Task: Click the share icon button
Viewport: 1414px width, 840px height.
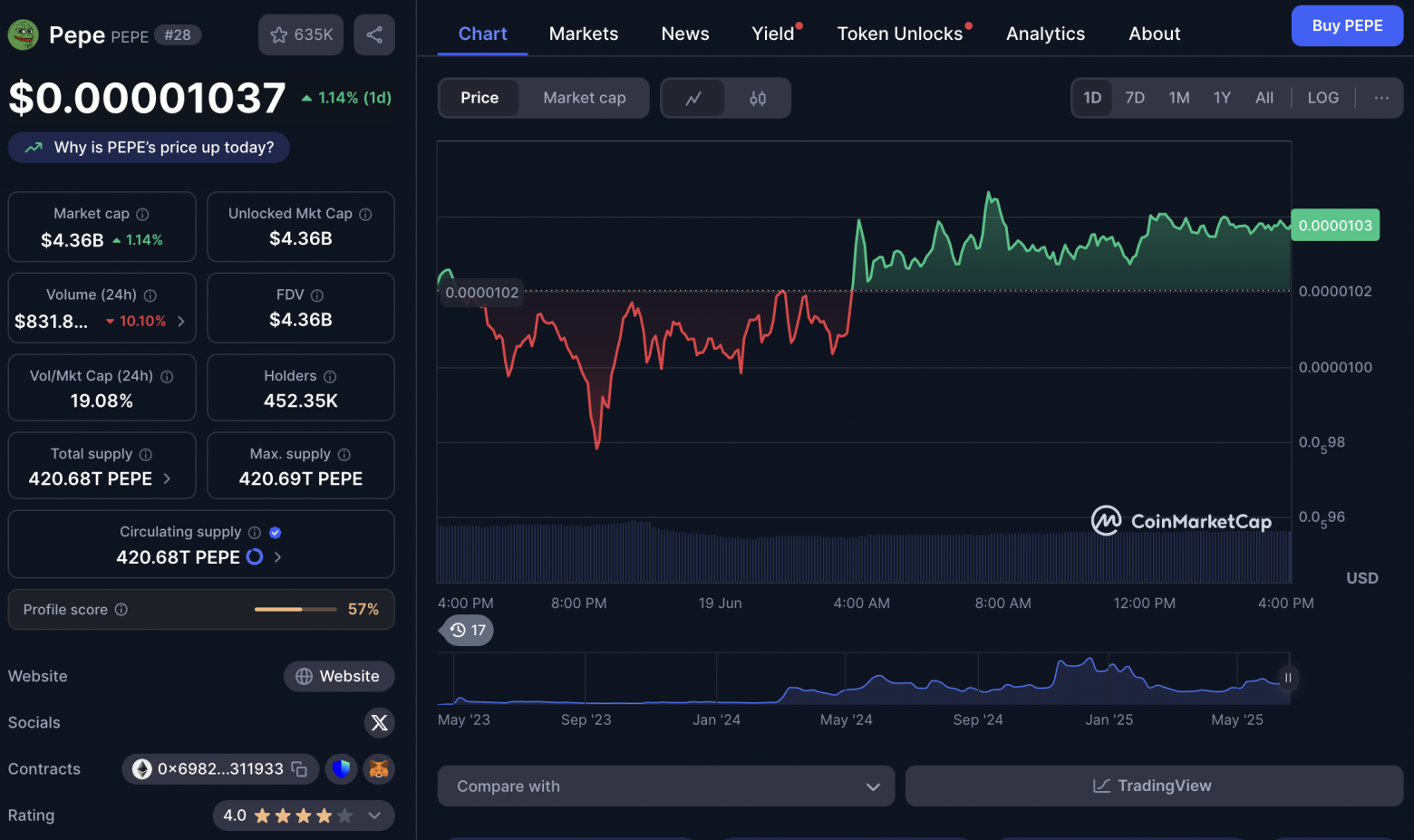Action: tap(374, 35)
